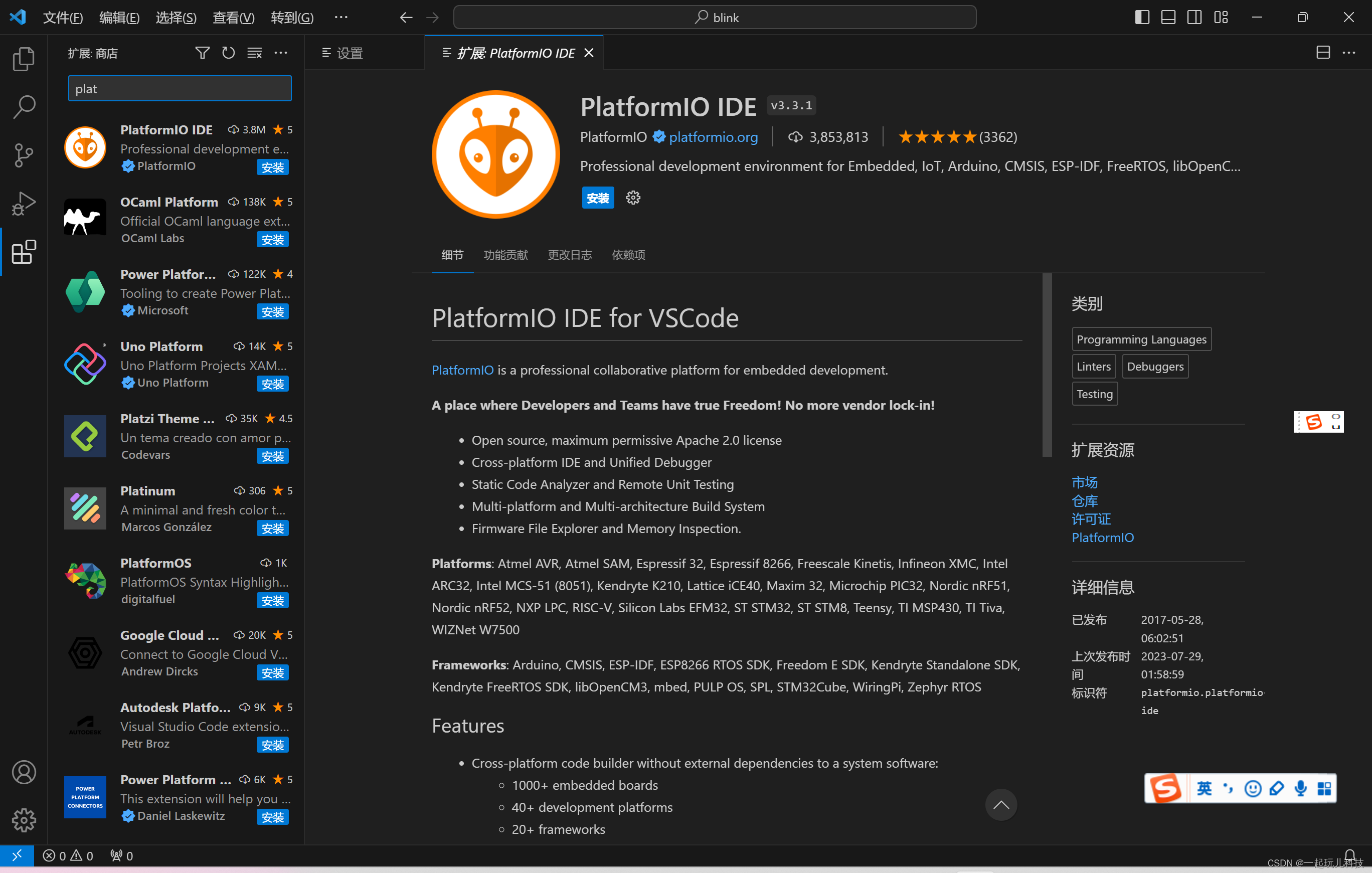This screenshot has width=1372, height=873.
Task: Install Uno Platform extension
Action: click(272, 384)
